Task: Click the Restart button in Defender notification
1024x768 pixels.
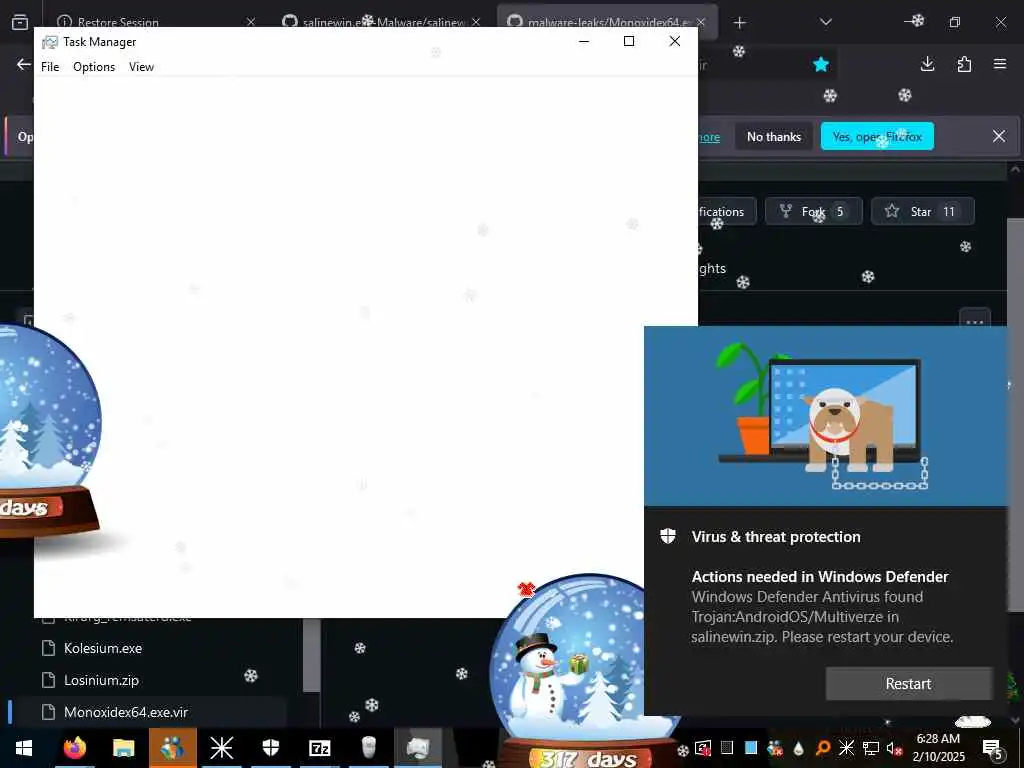Action: pos(908,684)
